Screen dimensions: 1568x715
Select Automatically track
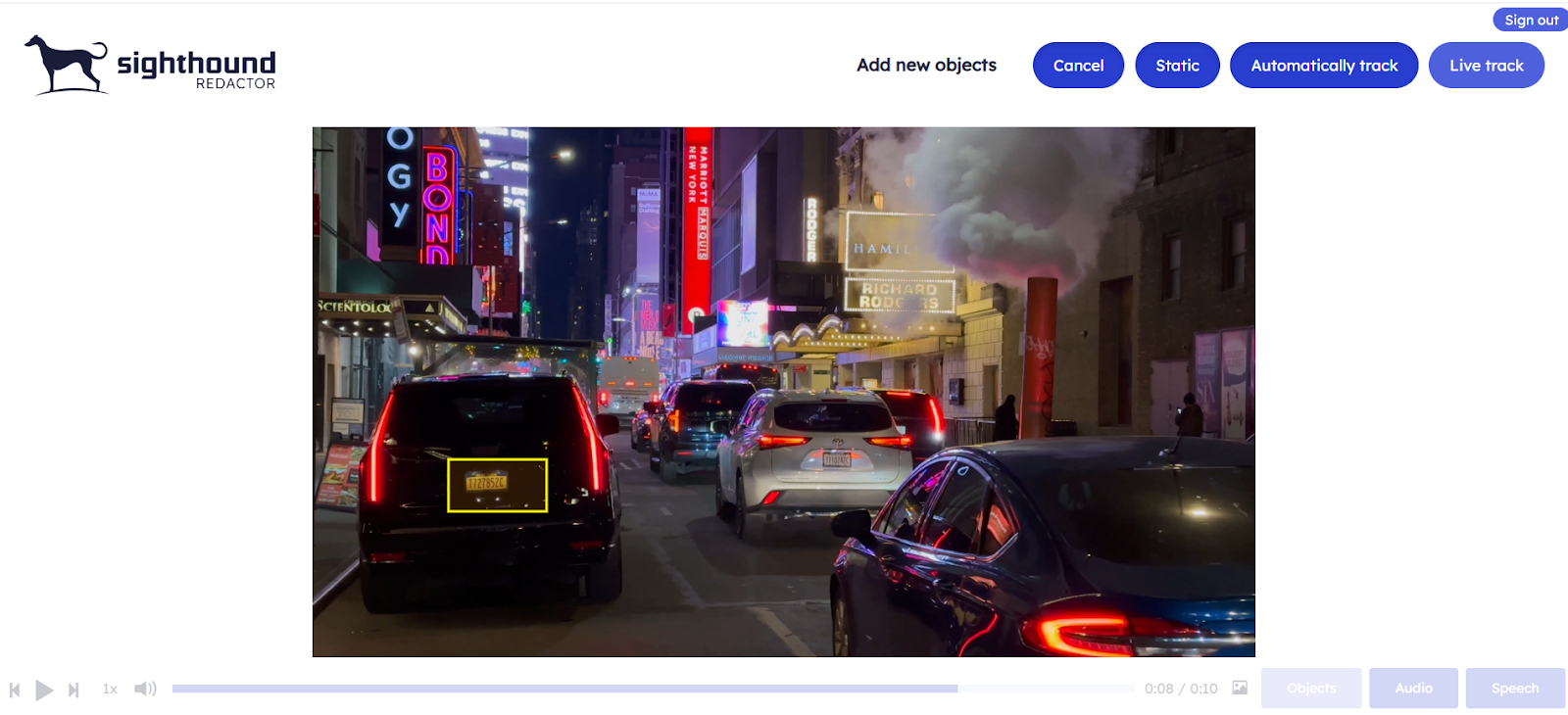pos(1324,66)
